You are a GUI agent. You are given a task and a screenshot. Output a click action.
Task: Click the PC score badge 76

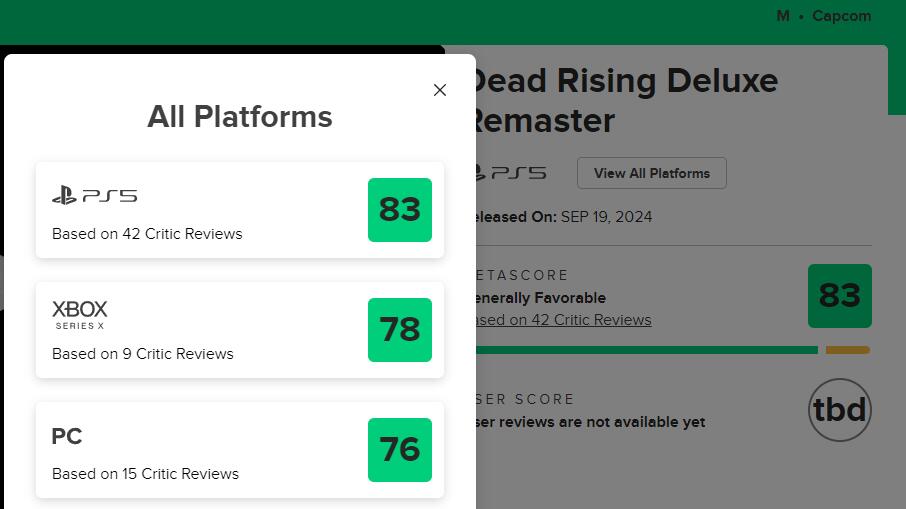tap(399, 450)
